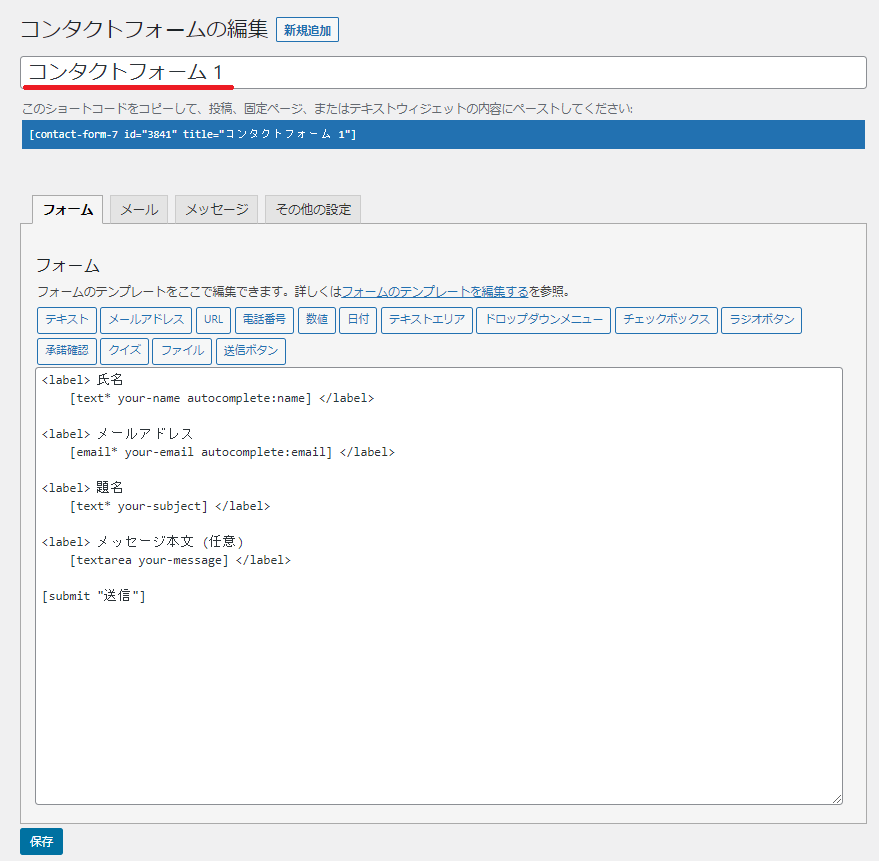Insert a チェックボックス form tag

pos(667,320)
